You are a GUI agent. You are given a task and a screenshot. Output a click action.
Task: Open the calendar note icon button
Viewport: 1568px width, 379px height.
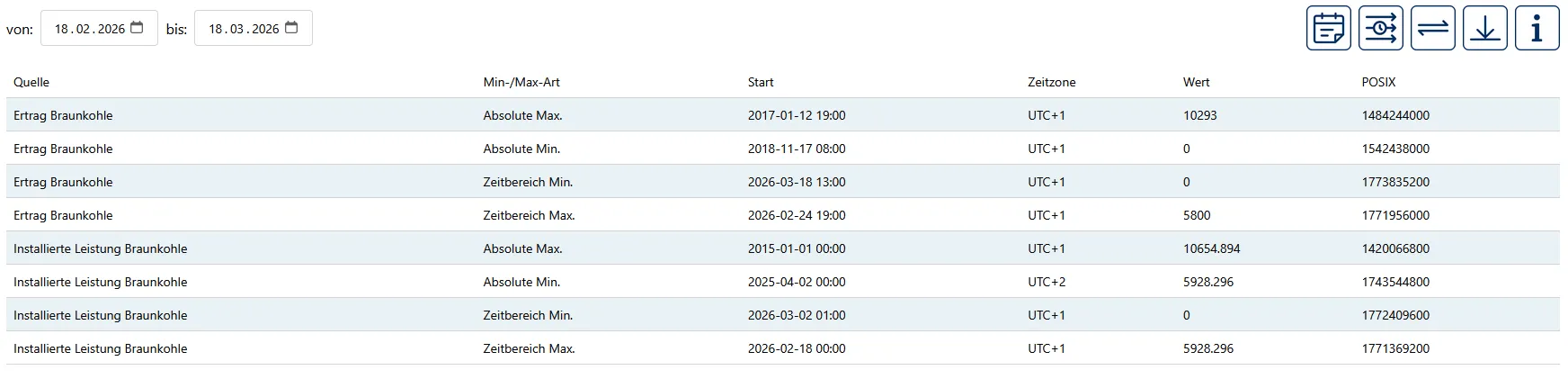pyautogui.click(x=1328, y=28)
